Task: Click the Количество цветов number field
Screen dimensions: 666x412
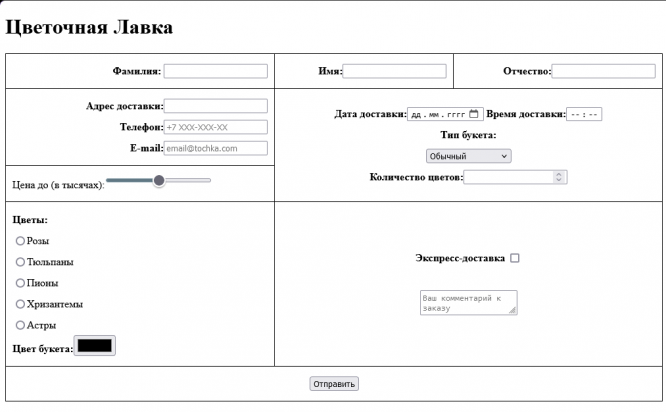Action: tap(515, 177)
